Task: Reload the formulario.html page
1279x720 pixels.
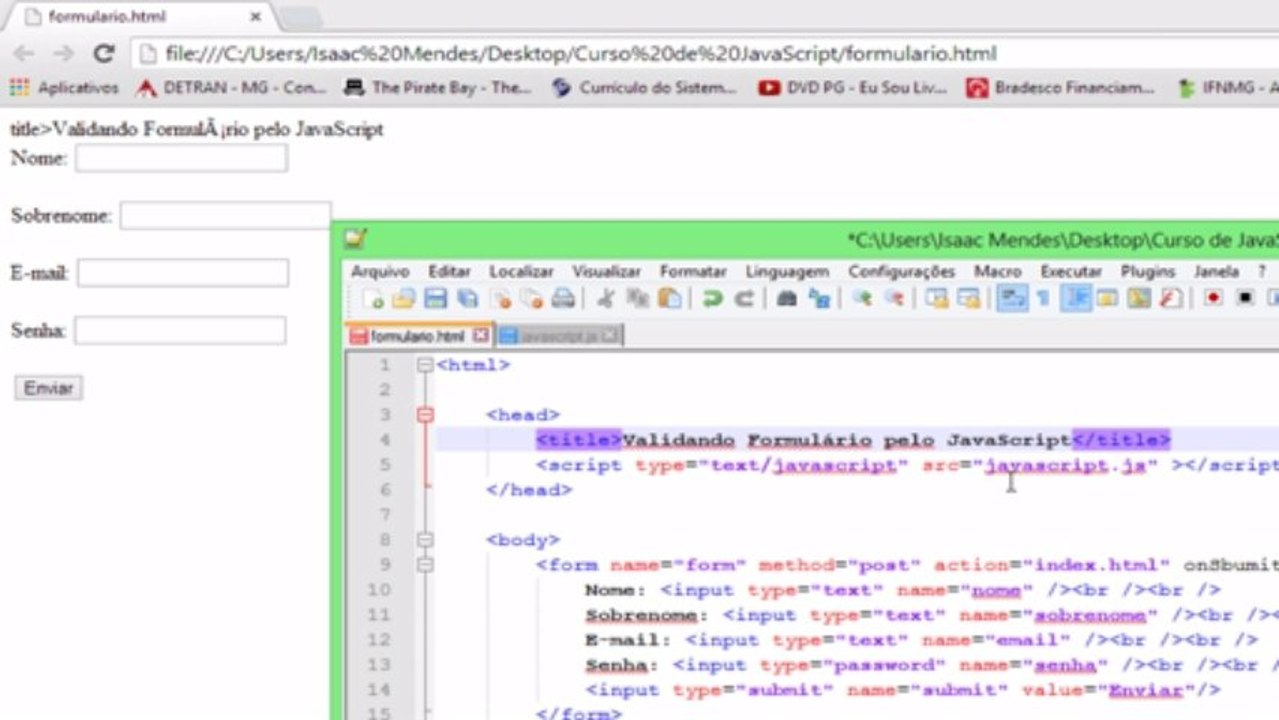Action: click(x=104, y=54)
